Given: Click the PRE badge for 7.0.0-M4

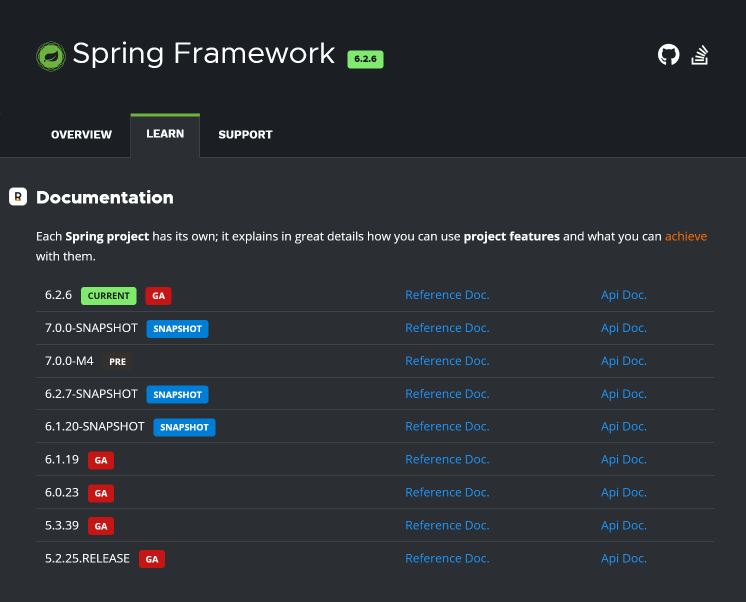Looking at the screenshot, I should point(117,361).
